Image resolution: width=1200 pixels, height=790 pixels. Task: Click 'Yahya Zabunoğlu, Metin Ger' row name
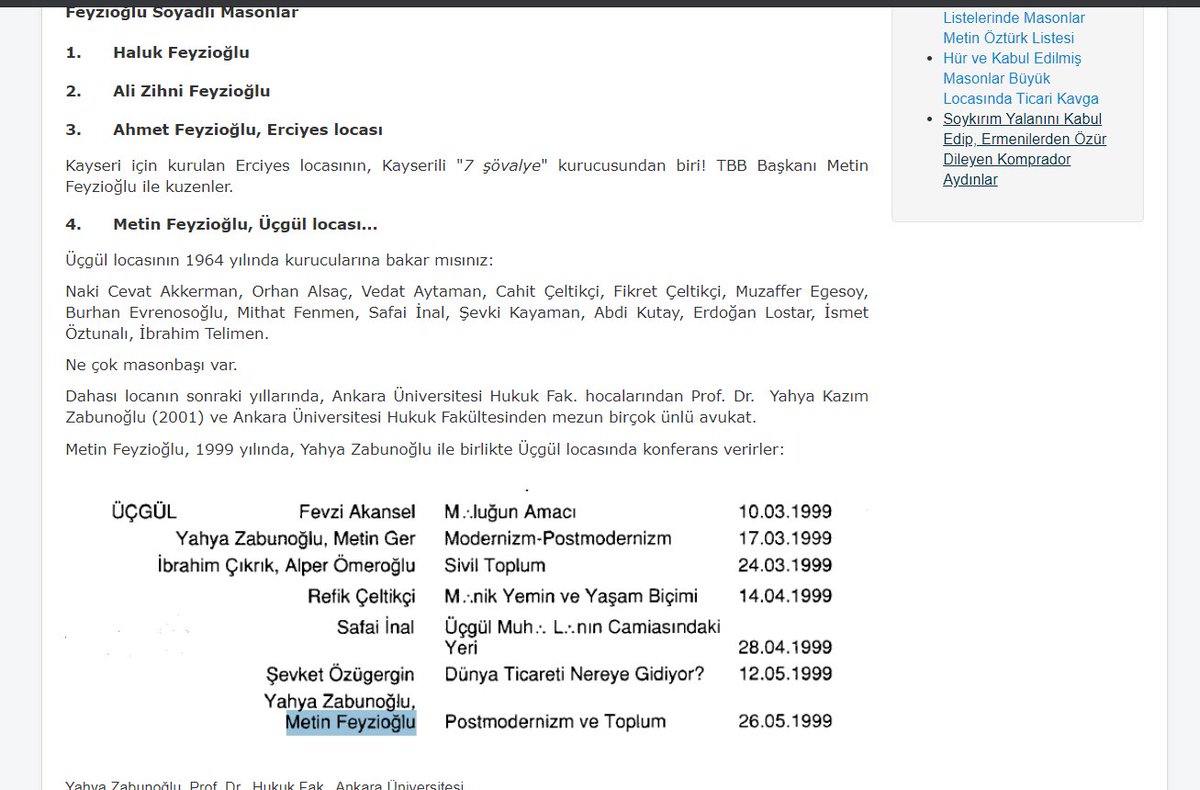(x=296, y=539)
